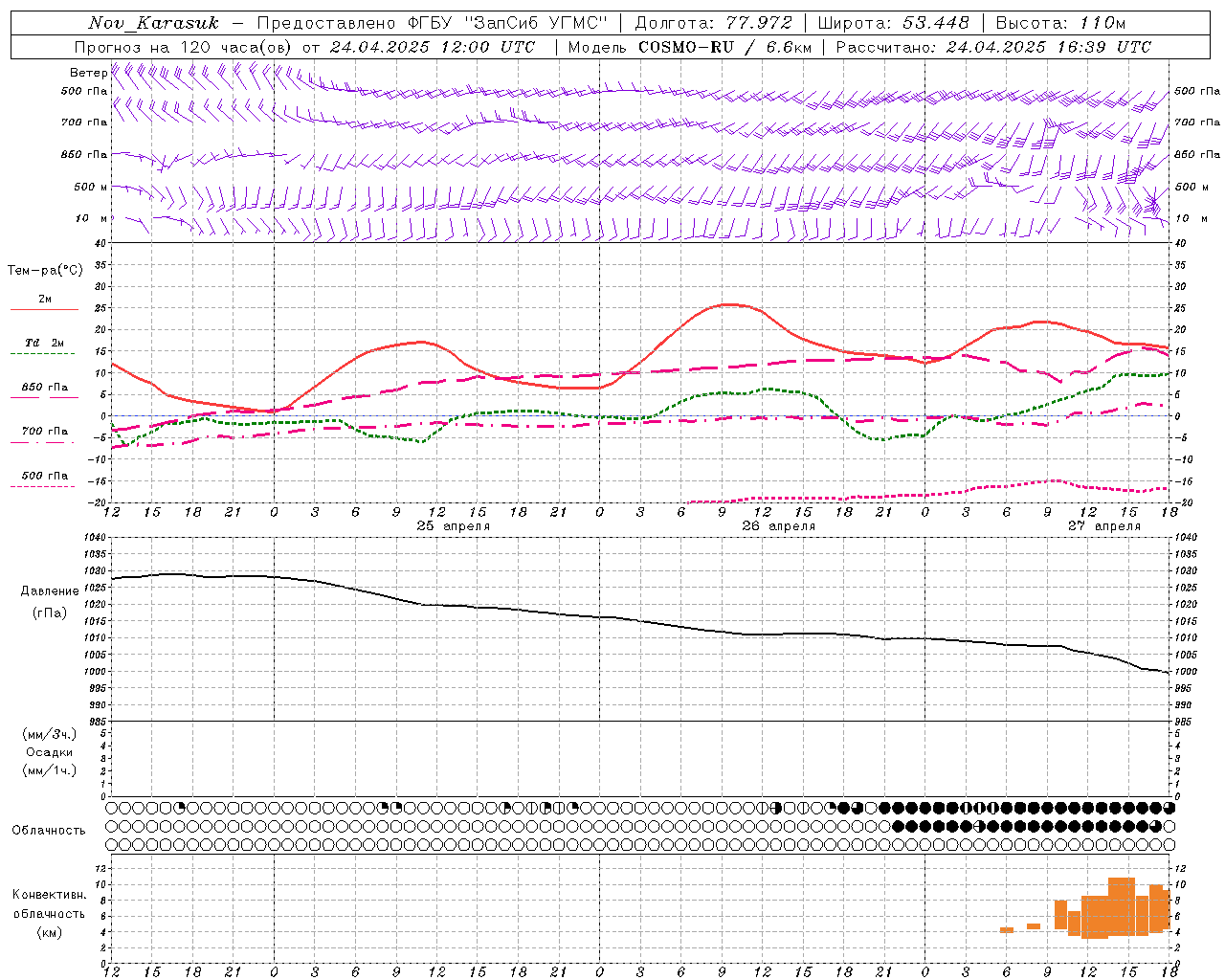Click the Модель COSMO-RU / 6.6км label
Screen dimensions: 1225x980
690,47
